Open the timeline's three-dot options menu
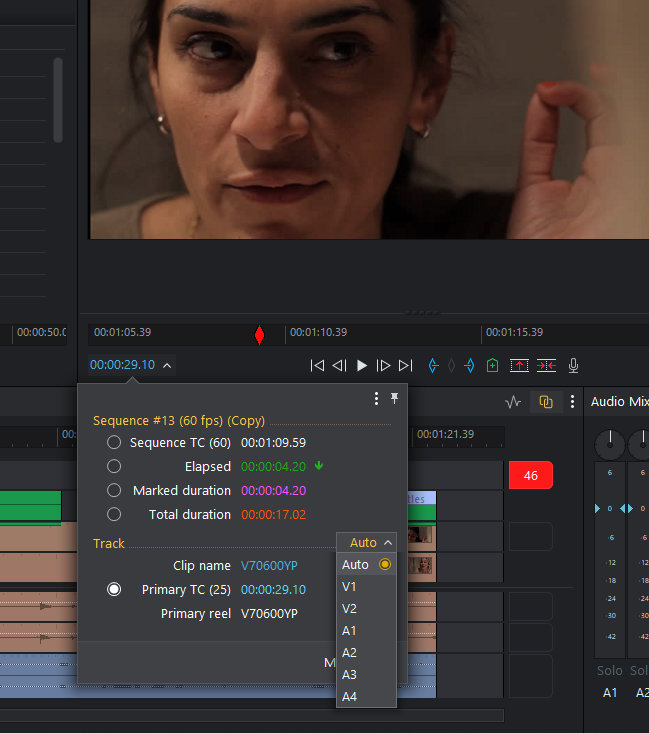This screenshot has height=734, width=649. click(x=572, y=402)
